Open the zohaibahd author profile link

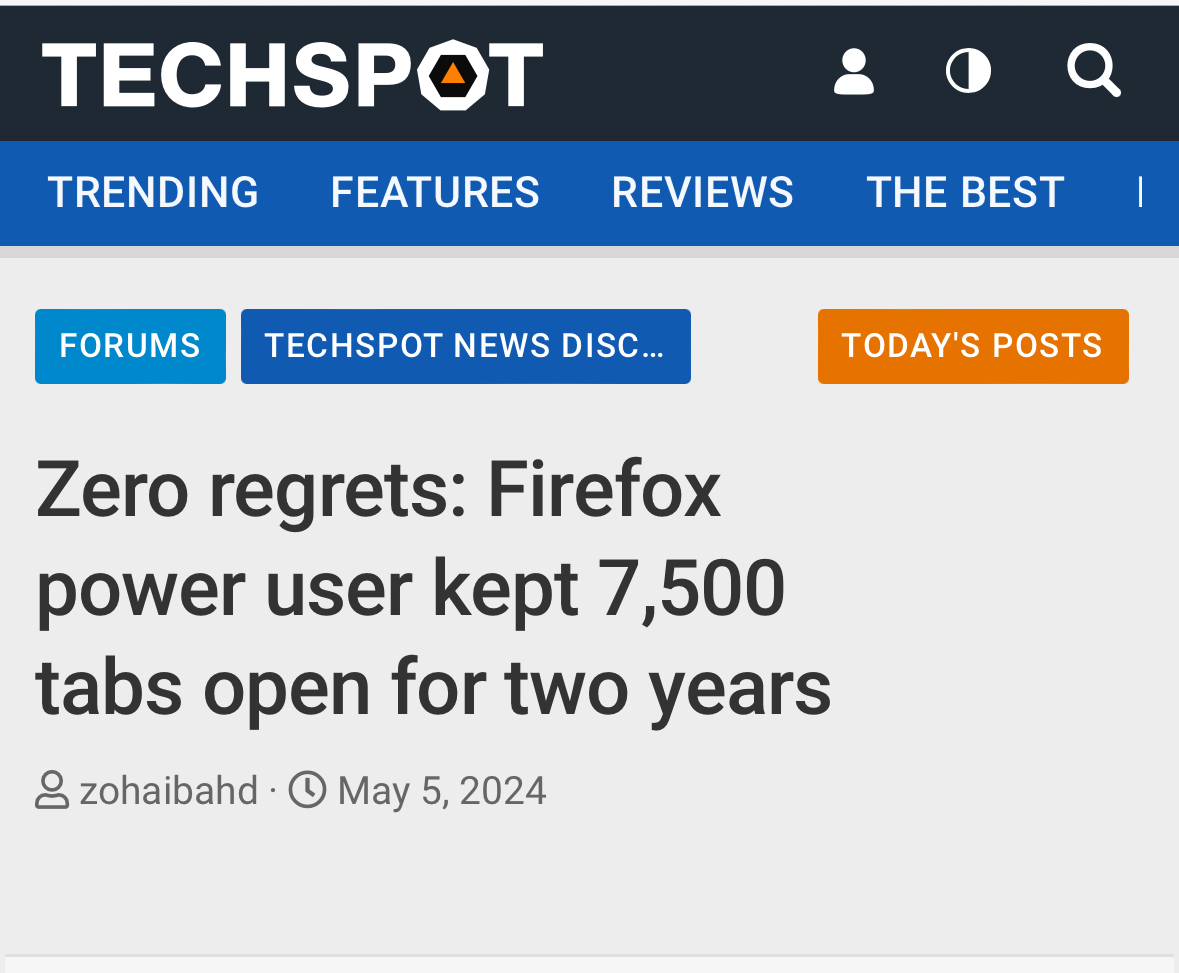click(168, 791)
